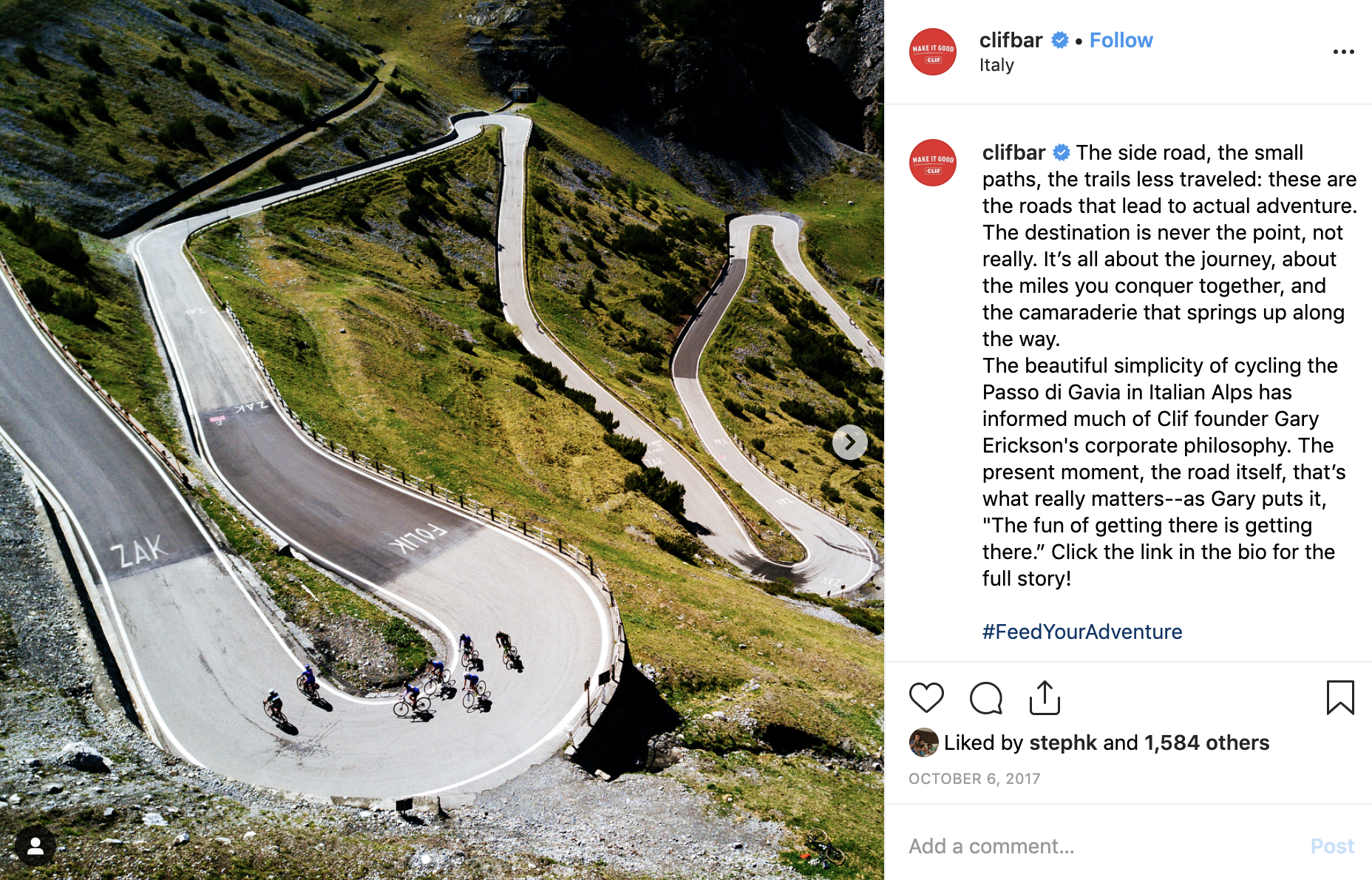Viewport: 1372px width, 880px height.
Task: Click the clifbar username in the caption
Action: tap(1013, 152)
